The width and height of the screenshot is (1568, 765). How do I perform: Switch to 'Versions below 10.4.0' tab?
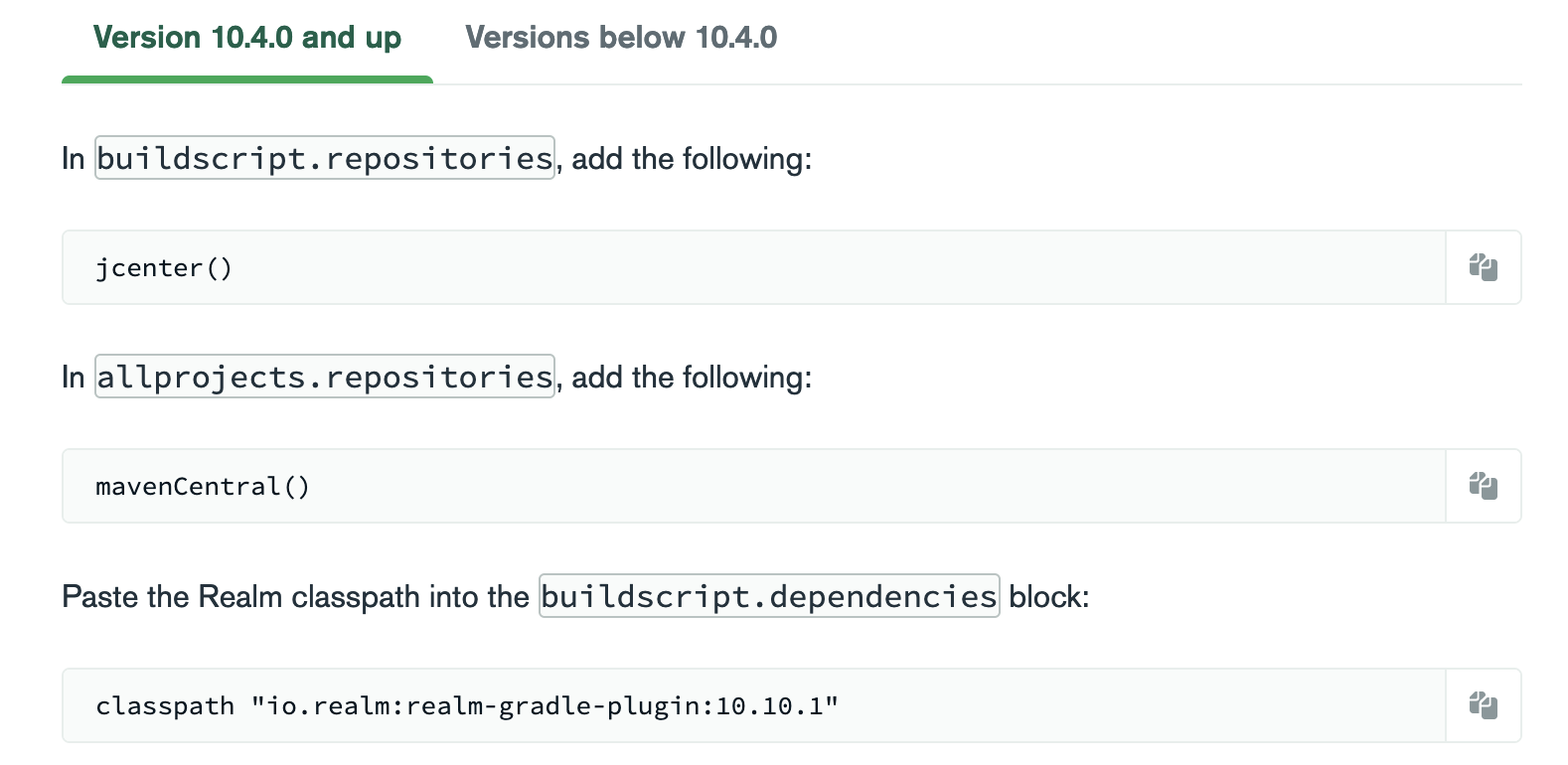coord(621,38)
